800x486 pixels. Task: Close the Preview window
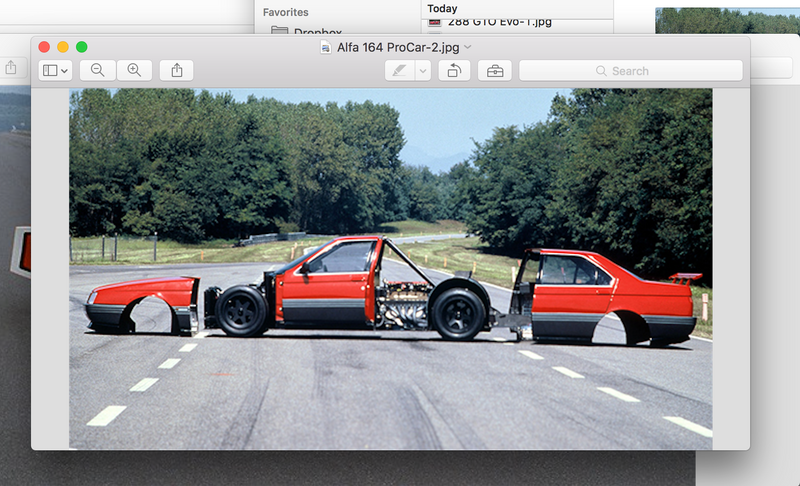(44, 47)
